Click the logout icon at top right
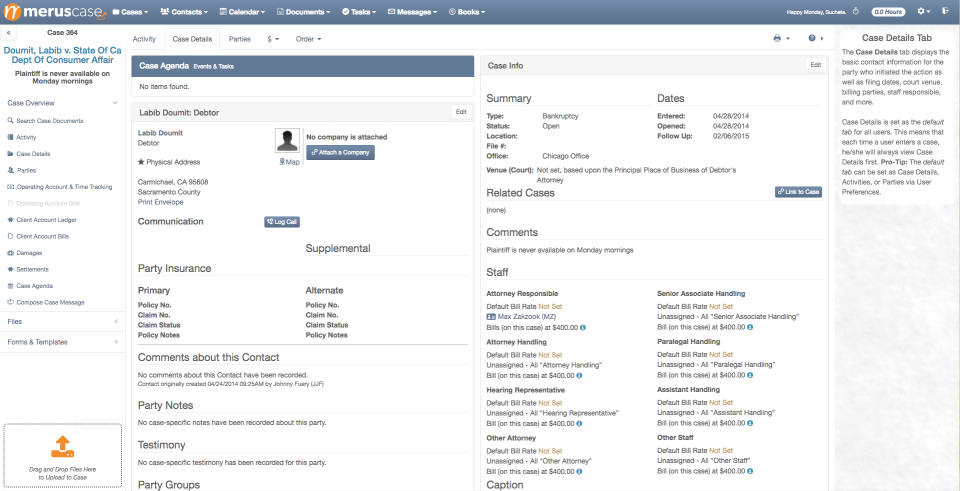The width and height of the screenshot is (960, 491). point(945,12)
